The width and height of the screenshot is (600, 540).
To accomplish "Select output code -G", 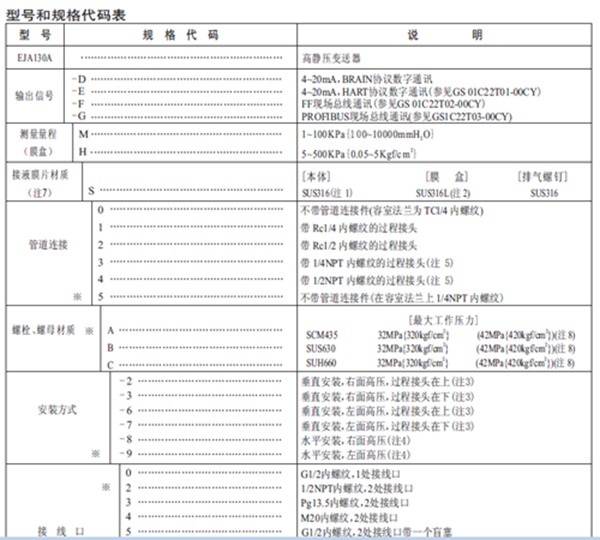I will coord(79,116).
